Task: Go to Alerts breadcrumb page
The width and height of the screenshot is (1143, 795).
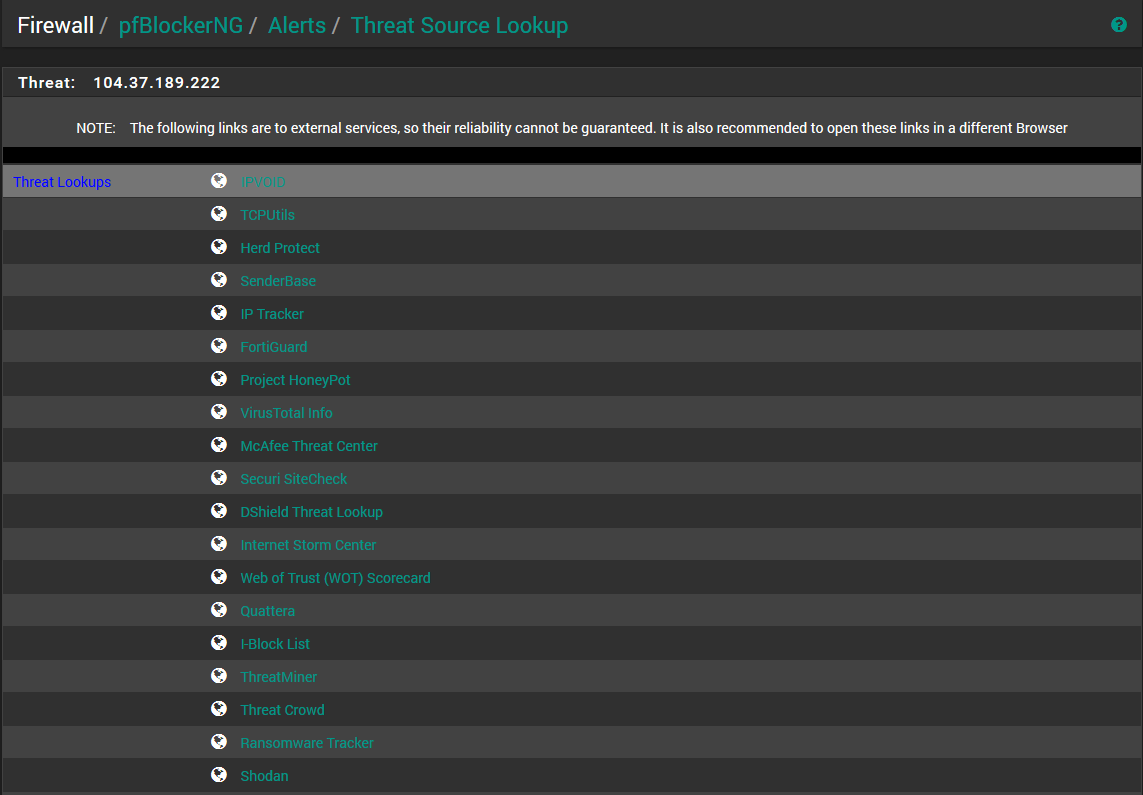Action: click(296, 26)
